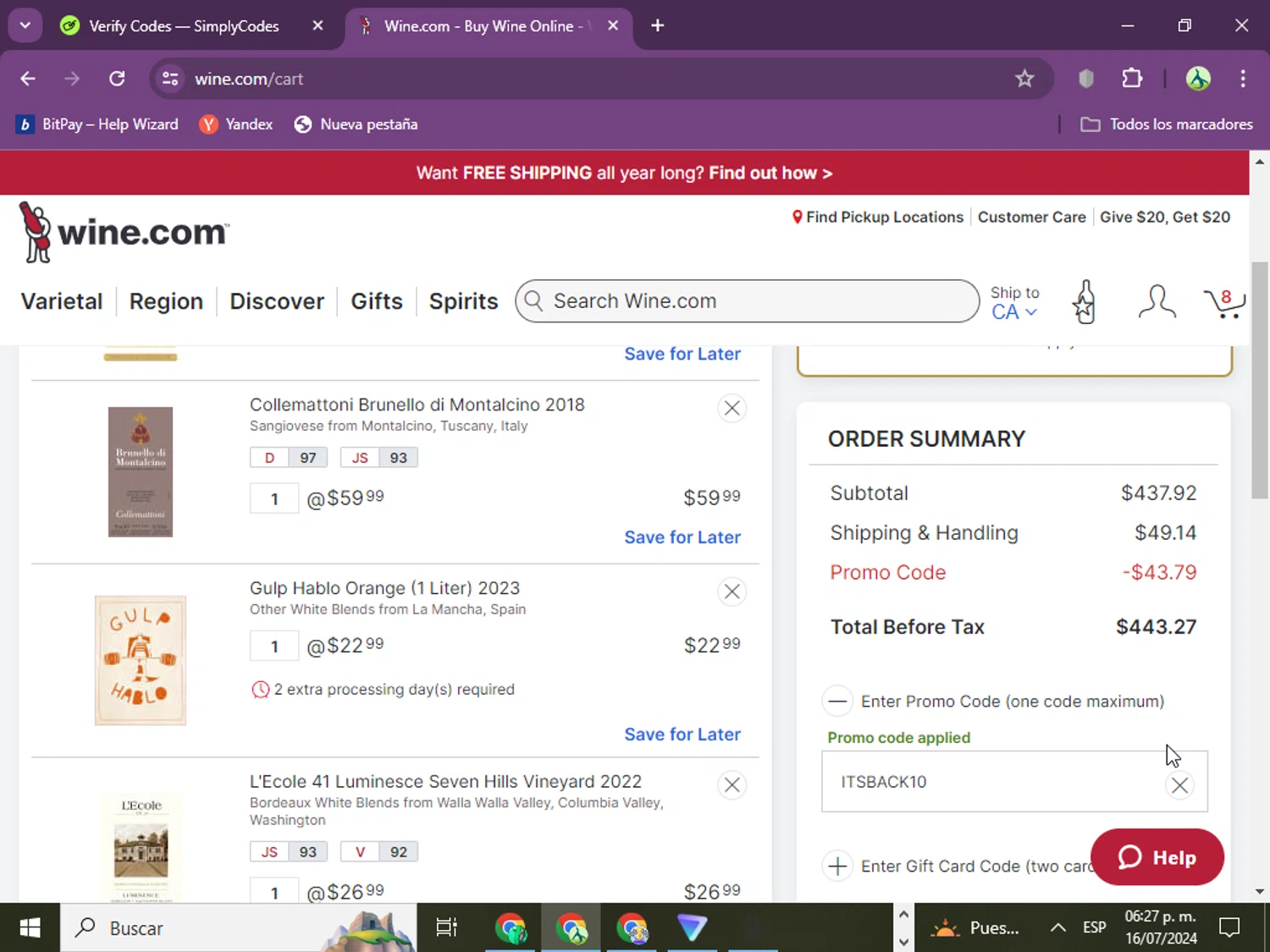
Task: Click quantity box for Gulp Hablo Orange
Action: [x=274, y=647]
